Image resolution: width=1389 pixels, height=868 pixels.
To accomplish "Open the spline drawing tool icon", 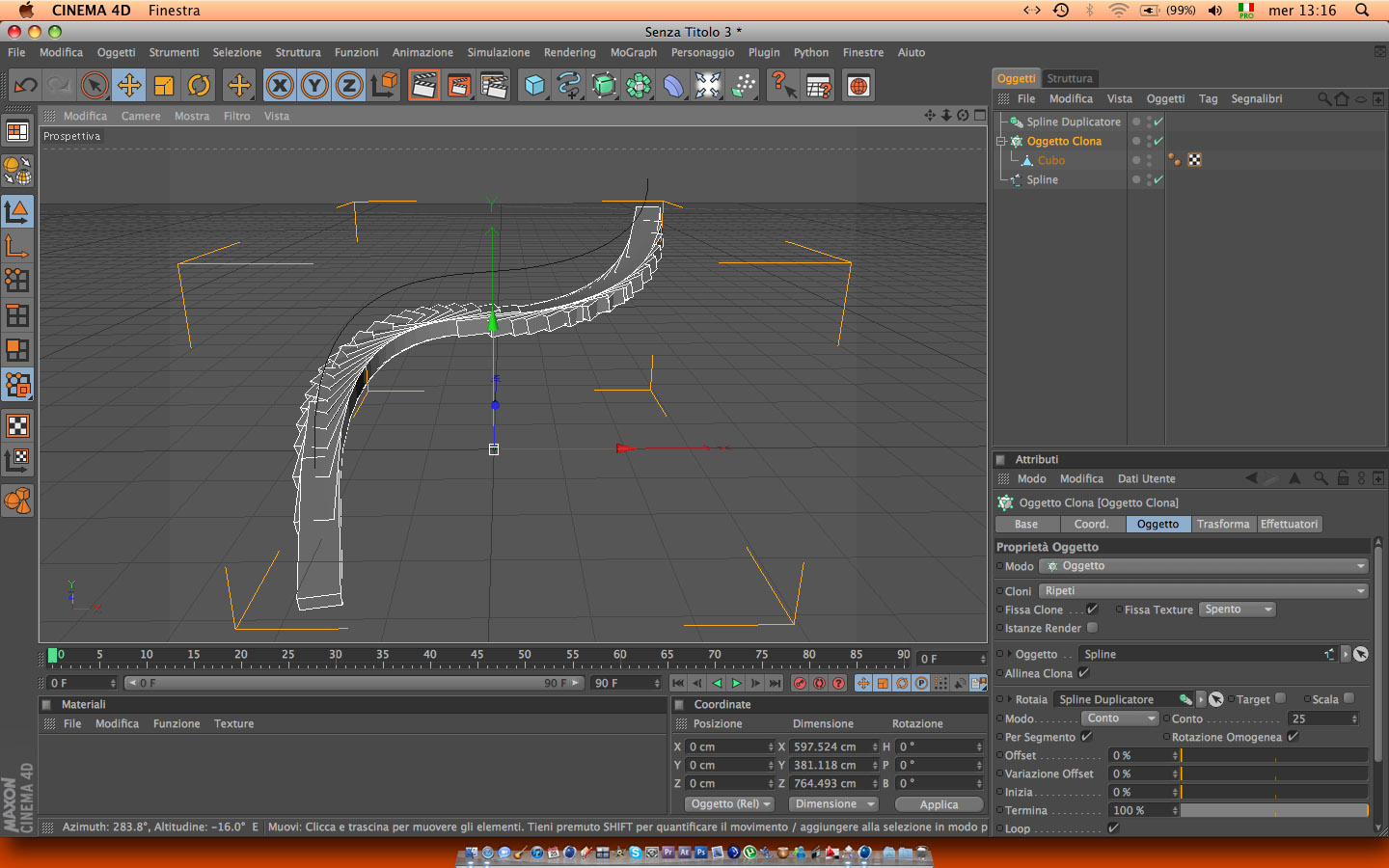I will pos(569,86).
